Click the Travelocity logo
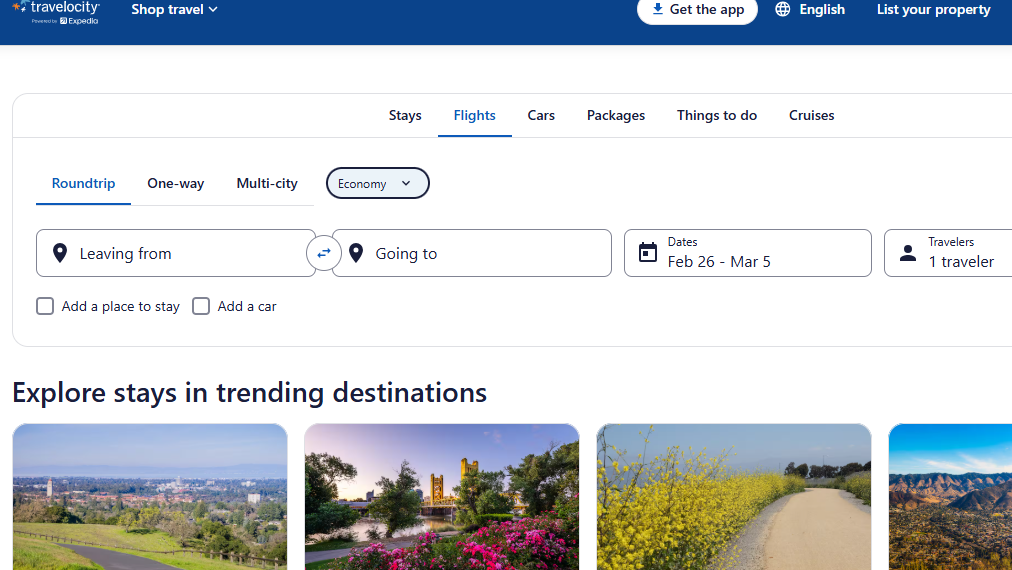The image size is (1012, 570). point(56,12)
